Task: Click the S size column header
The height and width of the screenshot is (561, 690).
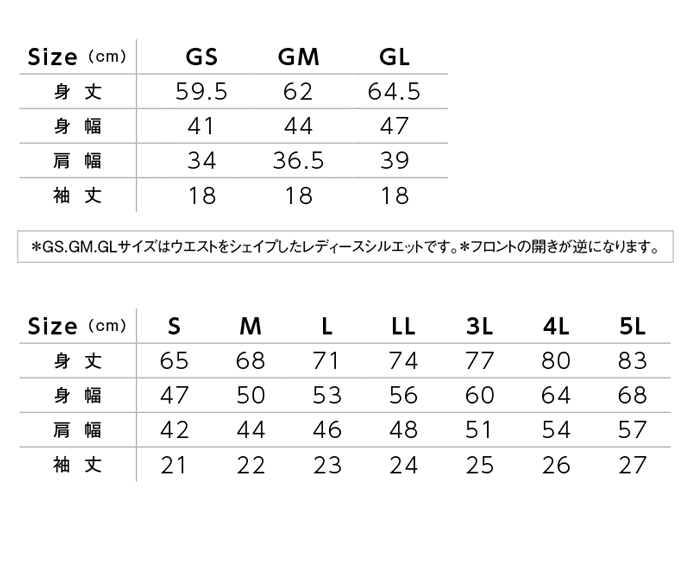Action: click(174, 326)
